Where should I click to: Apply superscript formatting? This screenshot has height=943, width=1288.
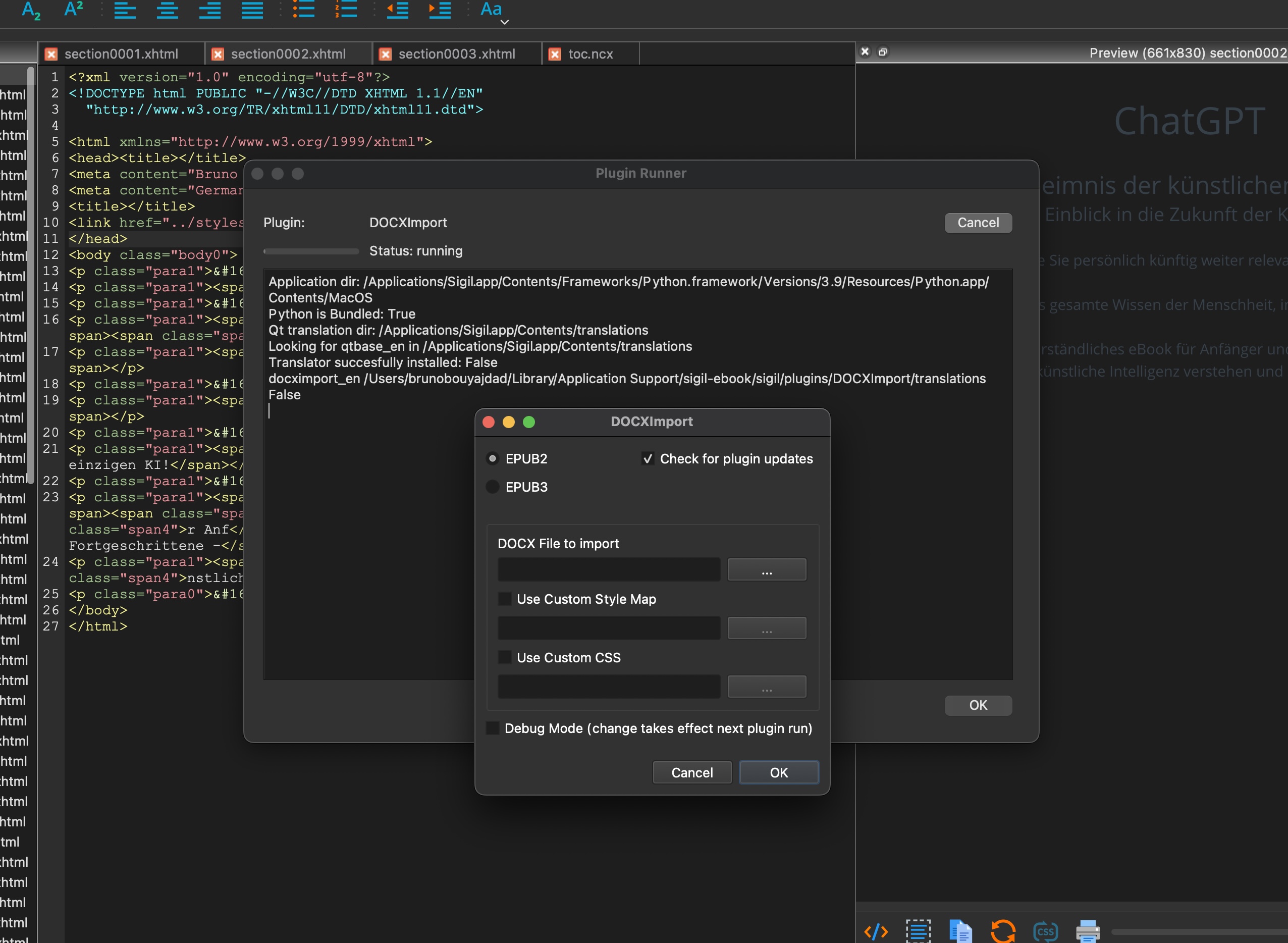[x=74, y=9]
